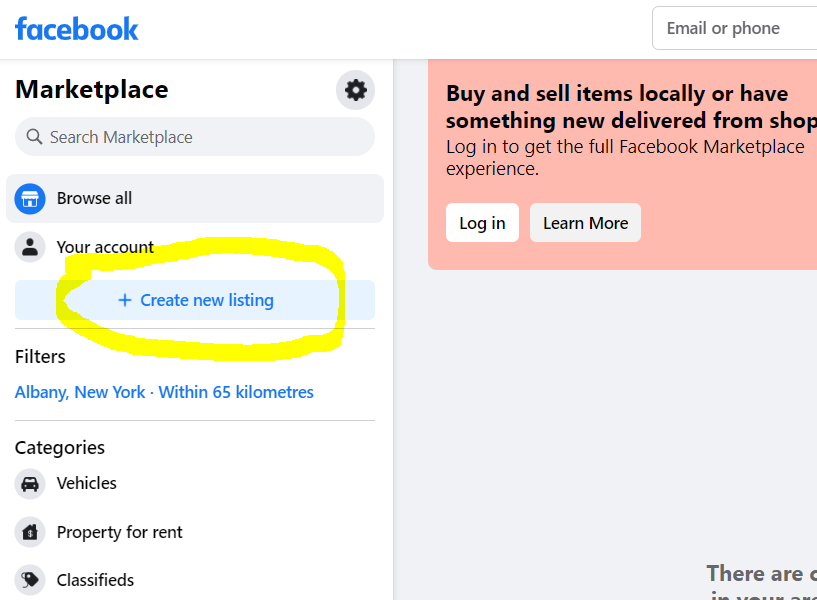
Task: Select Browse all in the sidebar
Action: pyautogui.click(x=195, y=198)
